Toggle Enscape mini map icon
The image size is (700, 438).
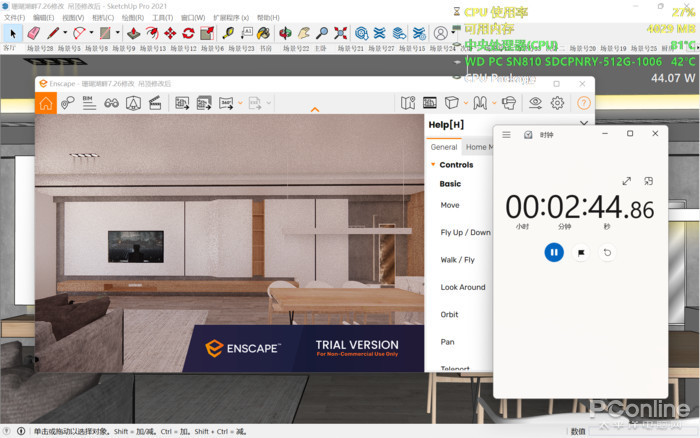408,103
